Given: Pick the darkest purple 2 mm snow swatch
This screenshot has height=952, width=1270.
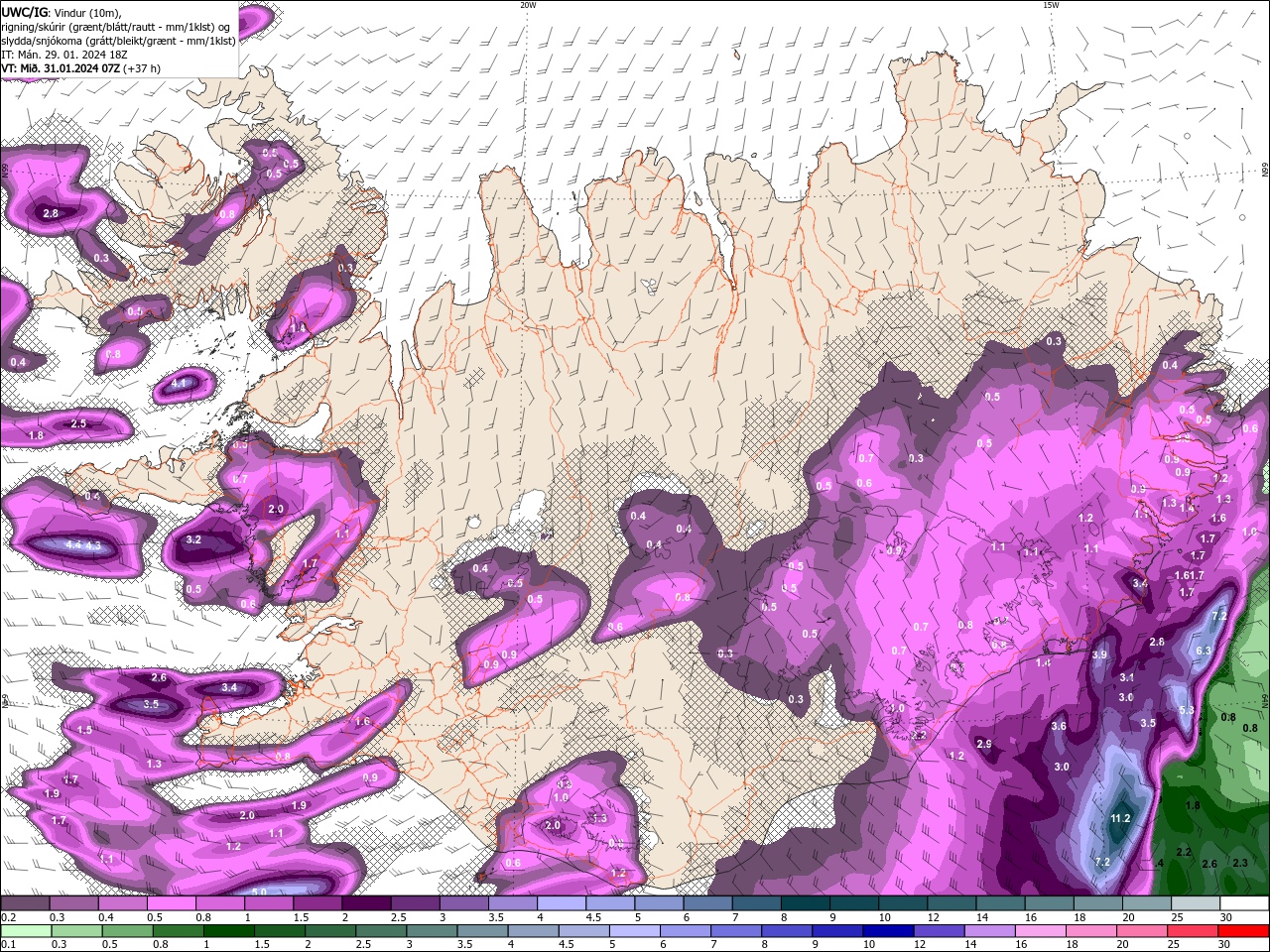Looking at the screenshot, I should pyautogui.click(x=366, y=903).
